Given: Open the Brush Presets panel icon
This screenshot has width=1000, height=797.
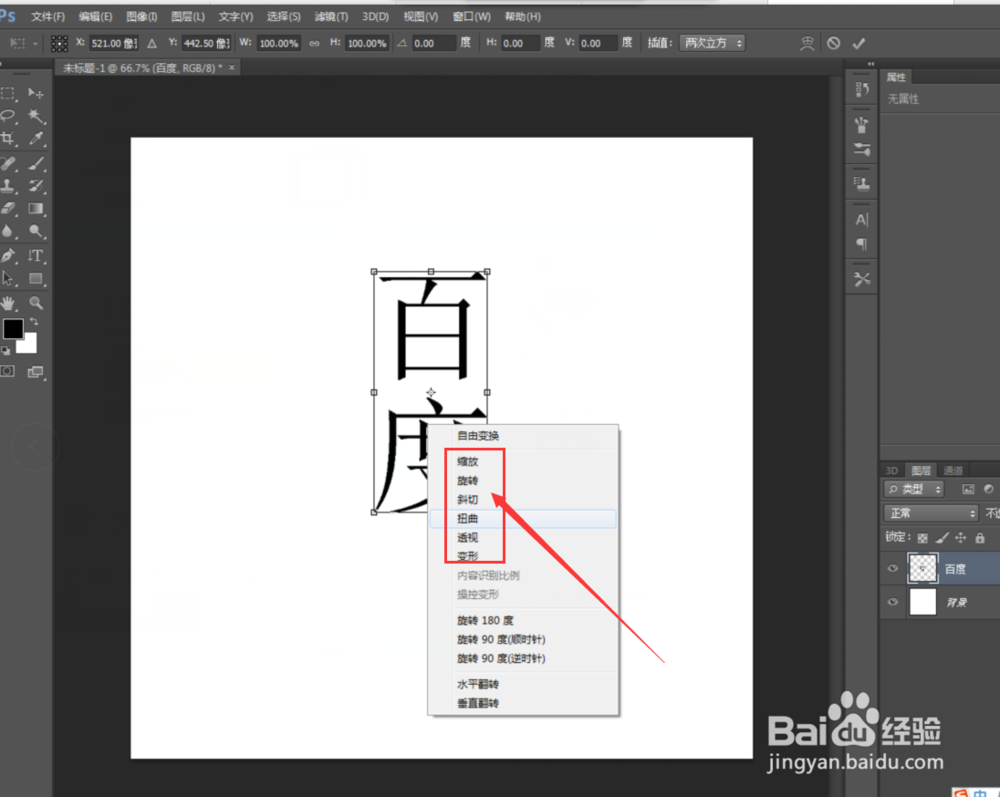Looking at the screenshot, I should [x=862, y=124].
